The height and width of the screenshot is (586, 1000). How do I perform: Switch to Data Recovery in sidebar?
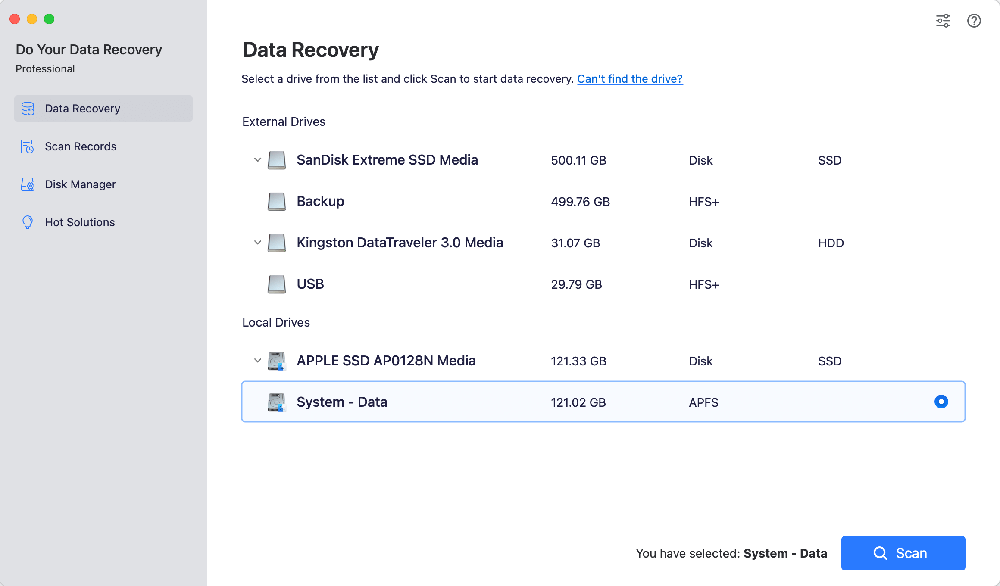click(84, 108)
